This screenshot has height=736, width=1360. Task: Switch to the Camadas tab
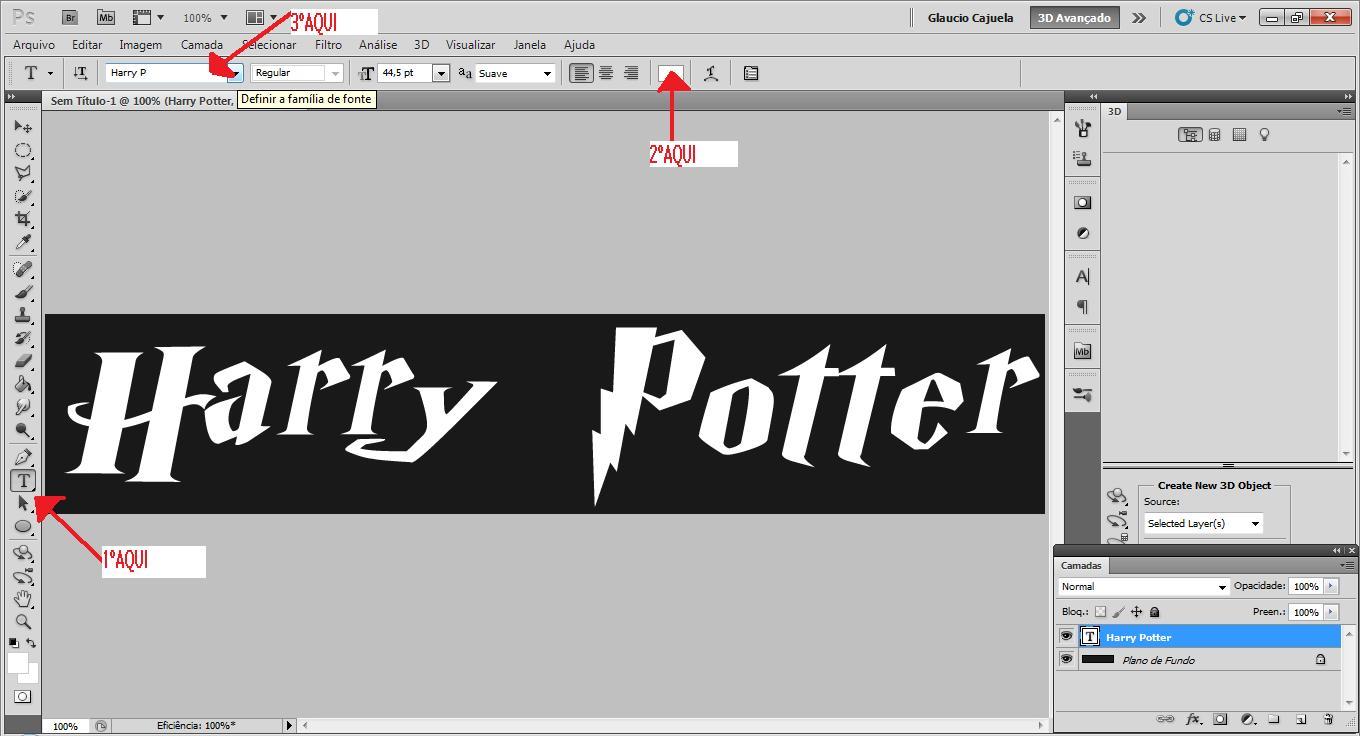[1081, 566]
